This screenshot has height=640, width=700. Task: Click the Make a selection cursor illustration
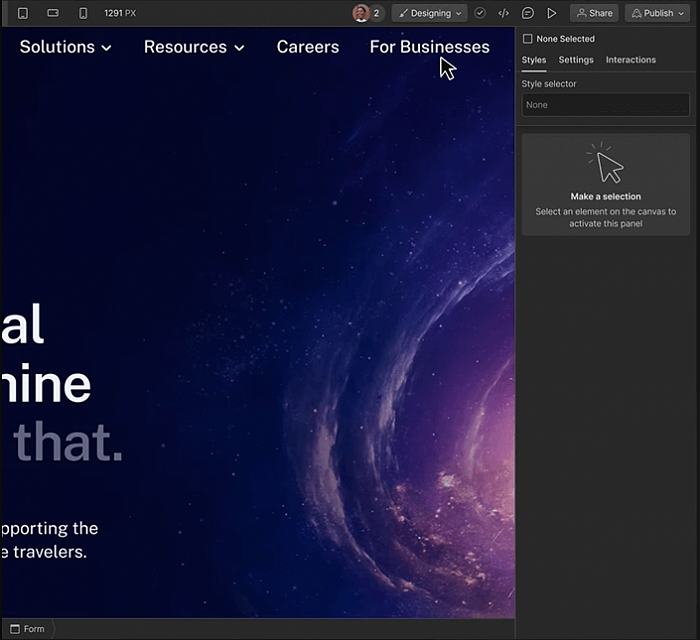(x=606, y=162)
